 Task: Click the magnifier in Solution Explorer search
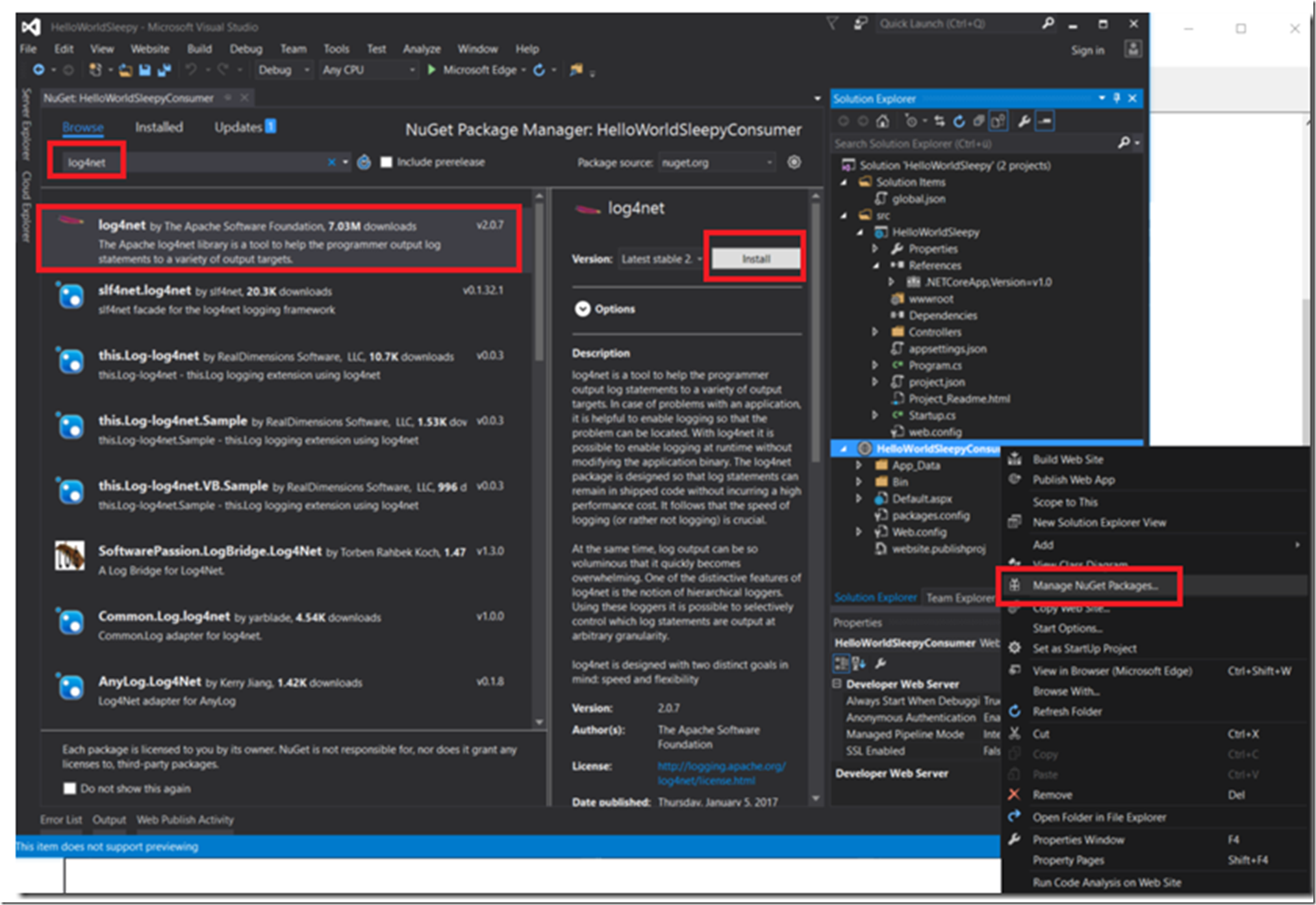point(1123,143)
